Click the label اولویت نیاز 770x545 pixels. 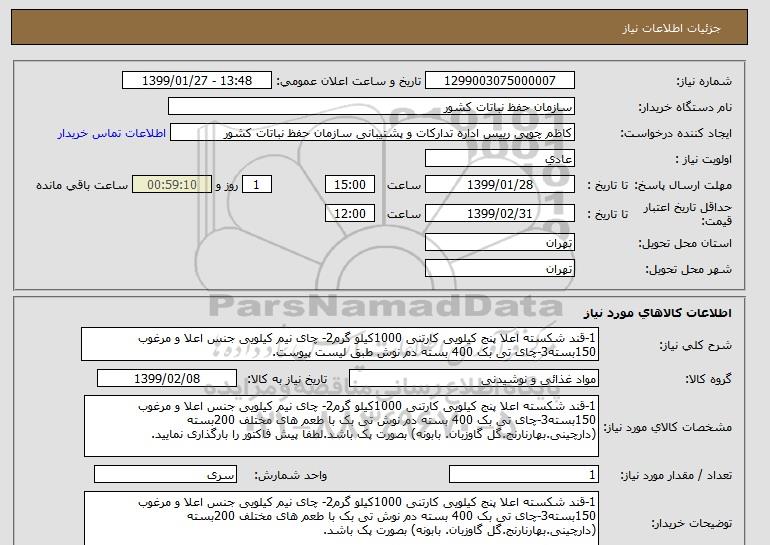[703, 159]
